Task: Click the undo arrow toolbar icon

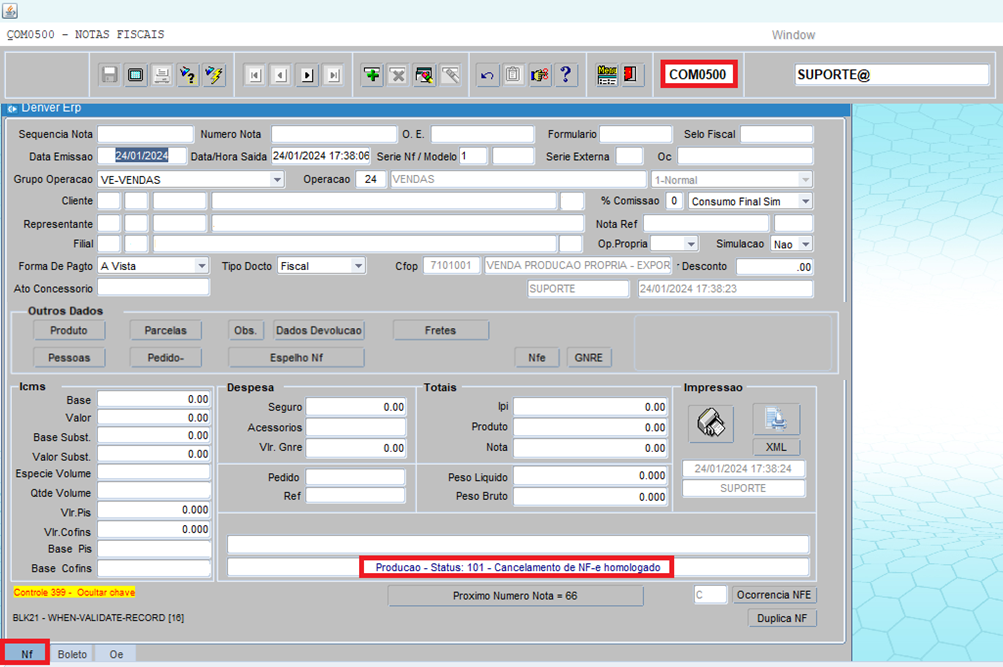Action: coord(487,75)
